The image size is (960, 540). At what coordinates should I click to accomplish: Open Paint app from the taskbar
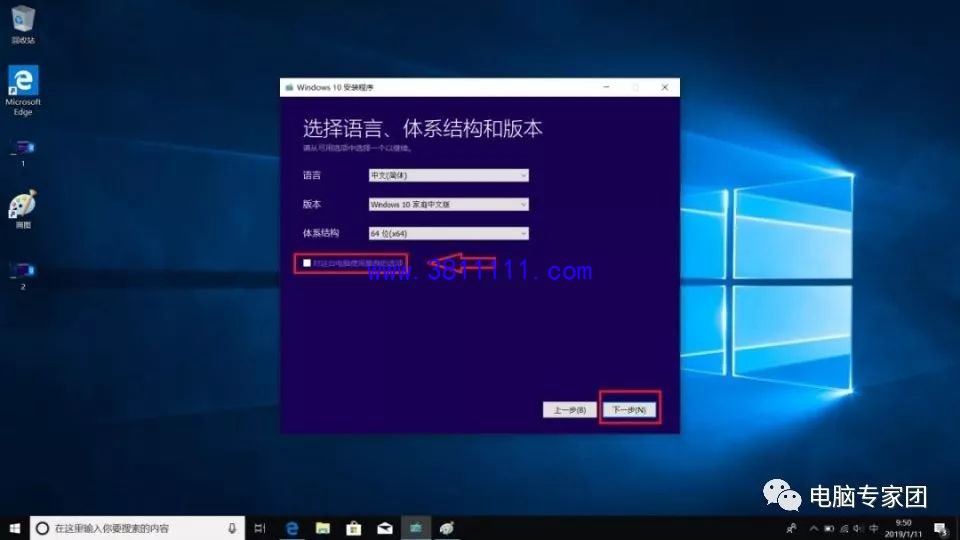point(447,528)
